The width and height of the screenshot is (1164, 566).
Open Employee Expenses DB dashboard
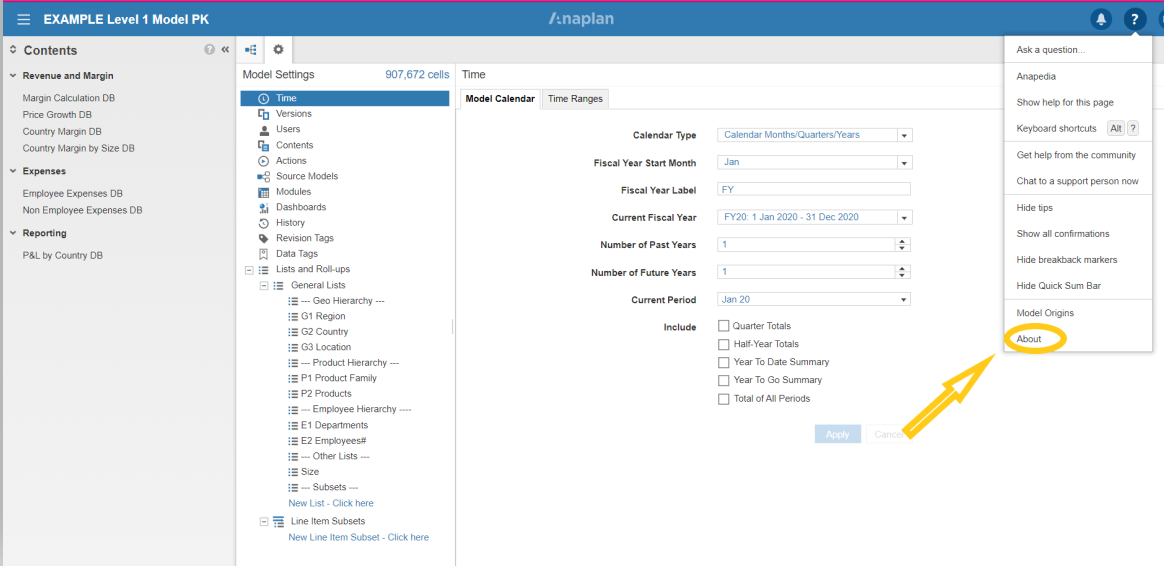tap(73, 194)
